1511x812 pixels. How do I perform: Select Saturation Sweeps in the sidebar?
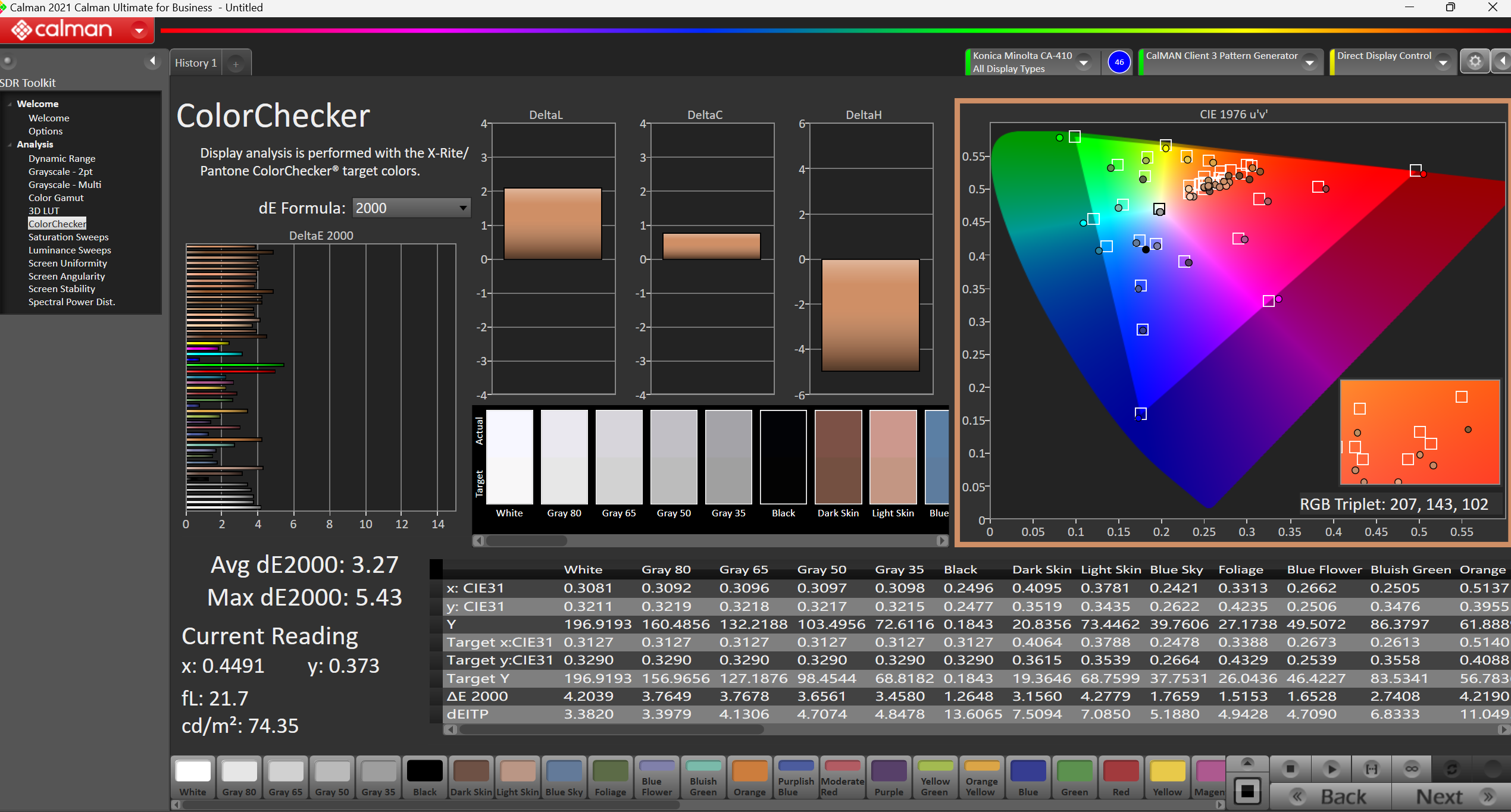point(68,237)
